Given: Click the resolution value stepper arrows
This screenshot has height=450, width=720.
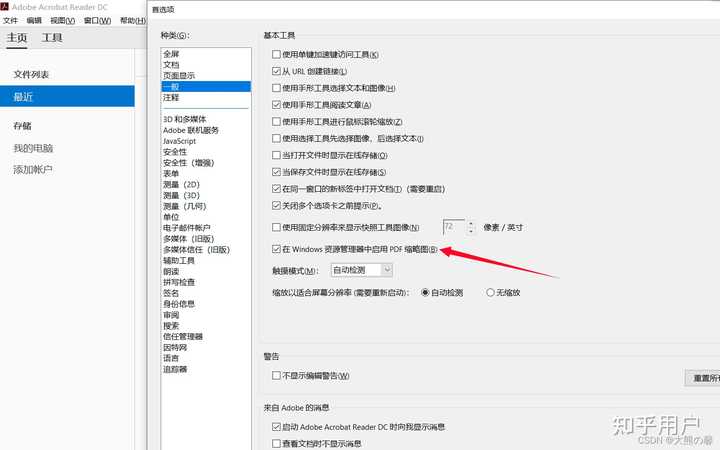Looking at the screenshot, I should (x=471, y=227).
